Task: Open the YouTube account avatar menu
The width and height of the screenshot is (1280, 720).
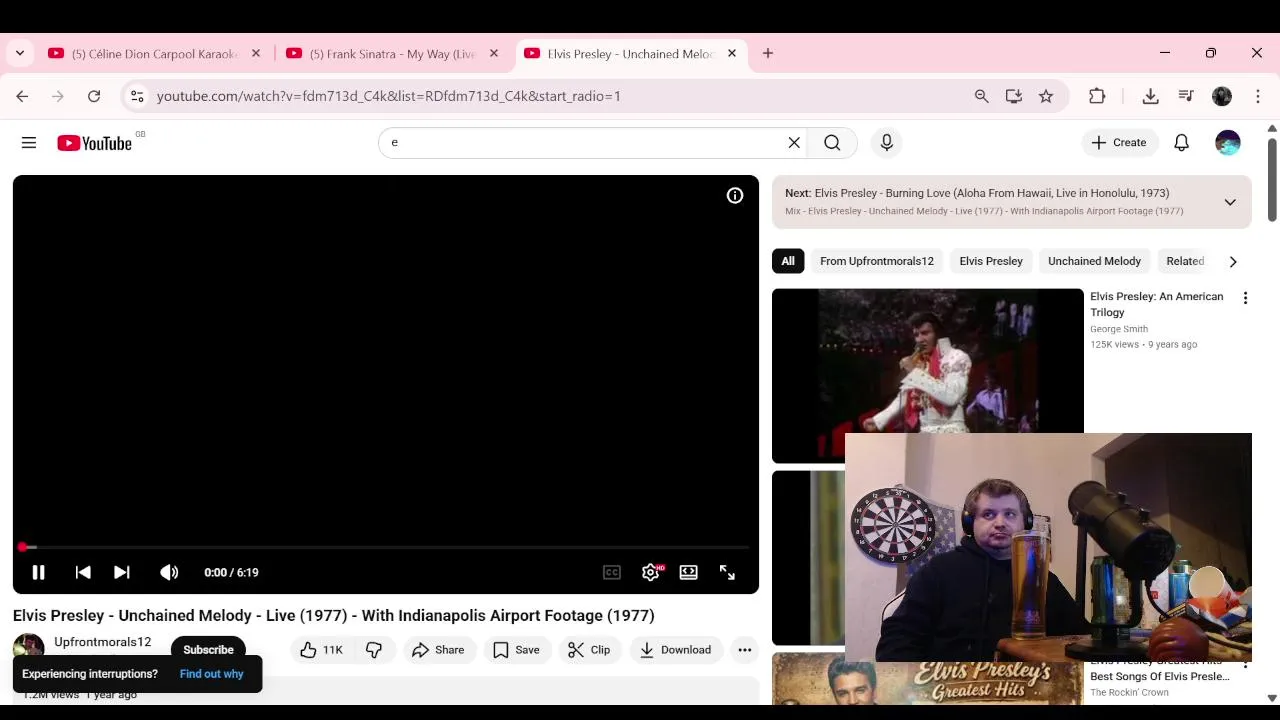Action: (1227, 143)
